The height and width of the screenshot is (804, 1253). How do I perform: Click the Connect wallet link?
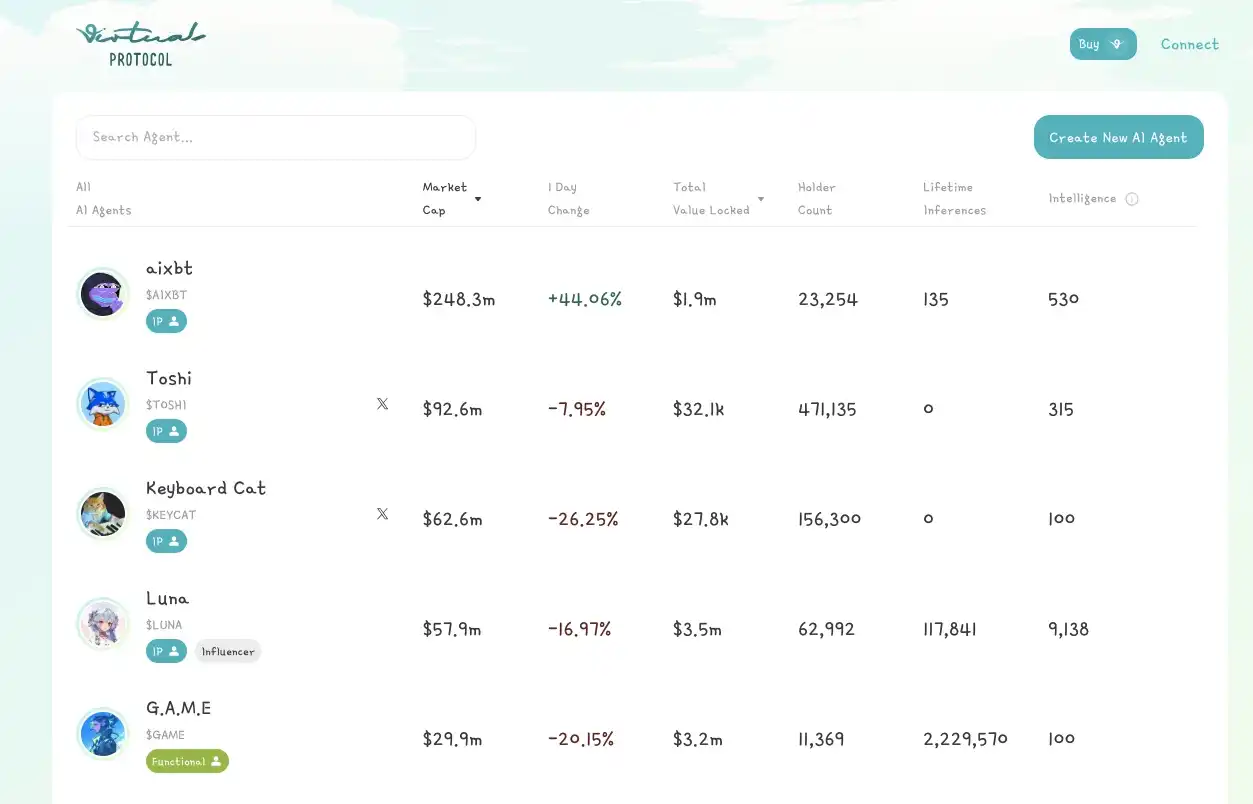[1189, 44]
